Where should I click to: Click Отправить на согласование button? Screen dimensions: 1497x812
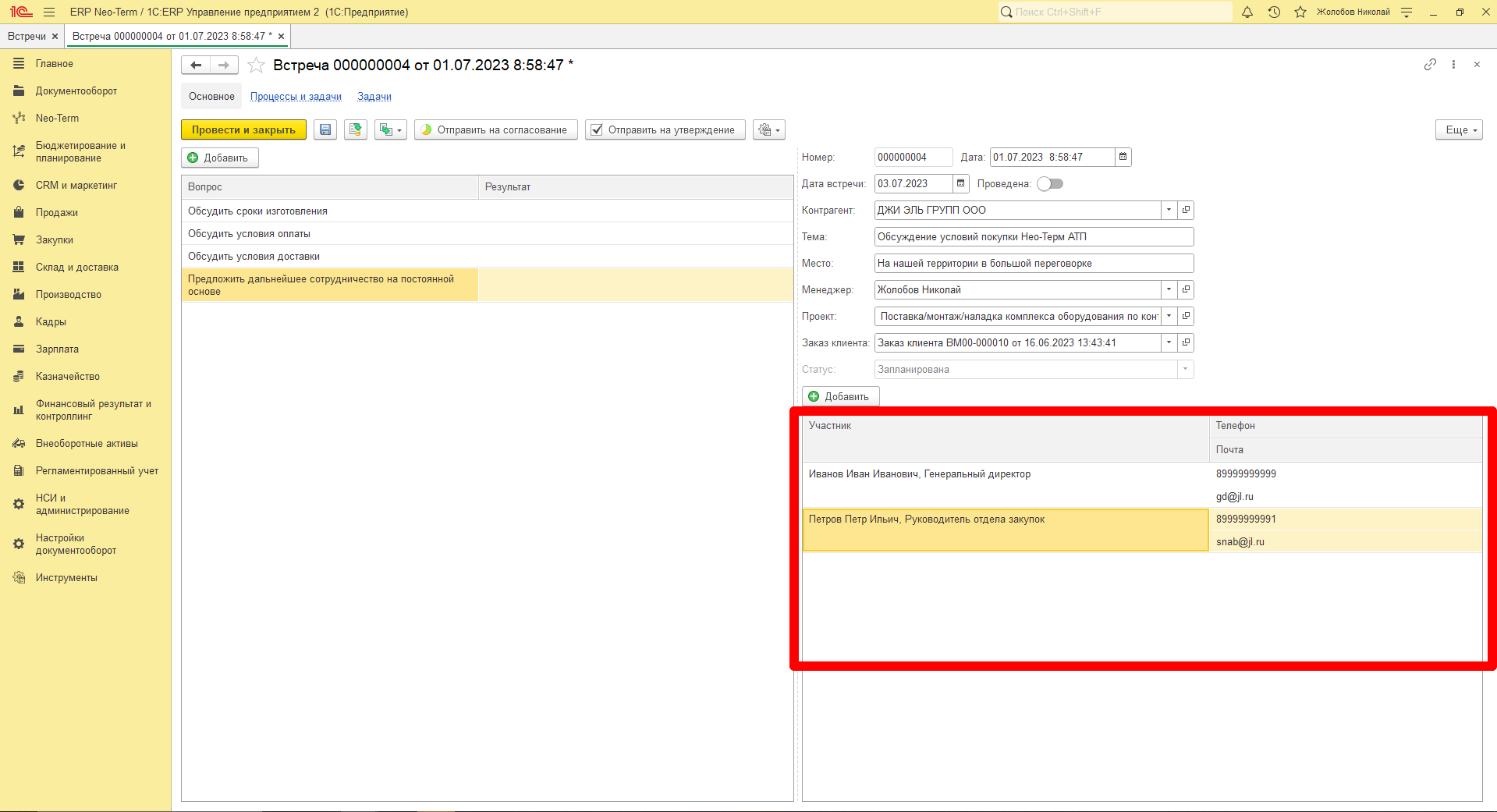pyautogui.click(x=495, y=129)
